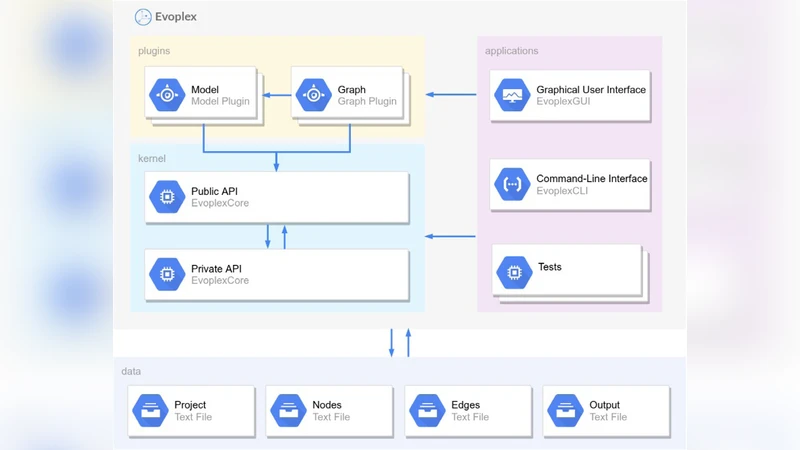Click the Edges text file icon

[x=428, y=411]
